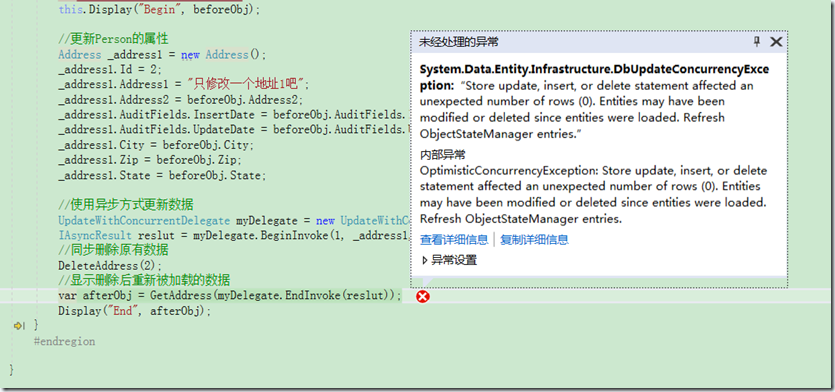Click the 内部异常 label
Viewport: 835px width, 392px height.
443,155
